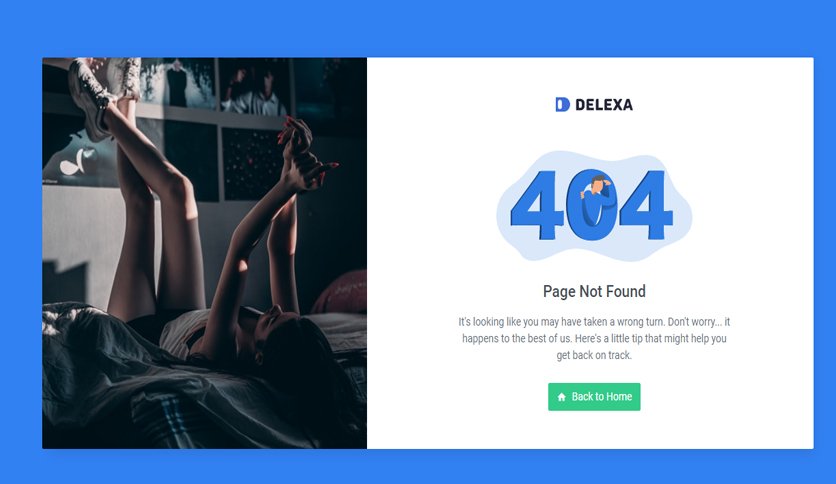
Task: Click the blue Delexa D logo icon
Action: tap(562, 104)
